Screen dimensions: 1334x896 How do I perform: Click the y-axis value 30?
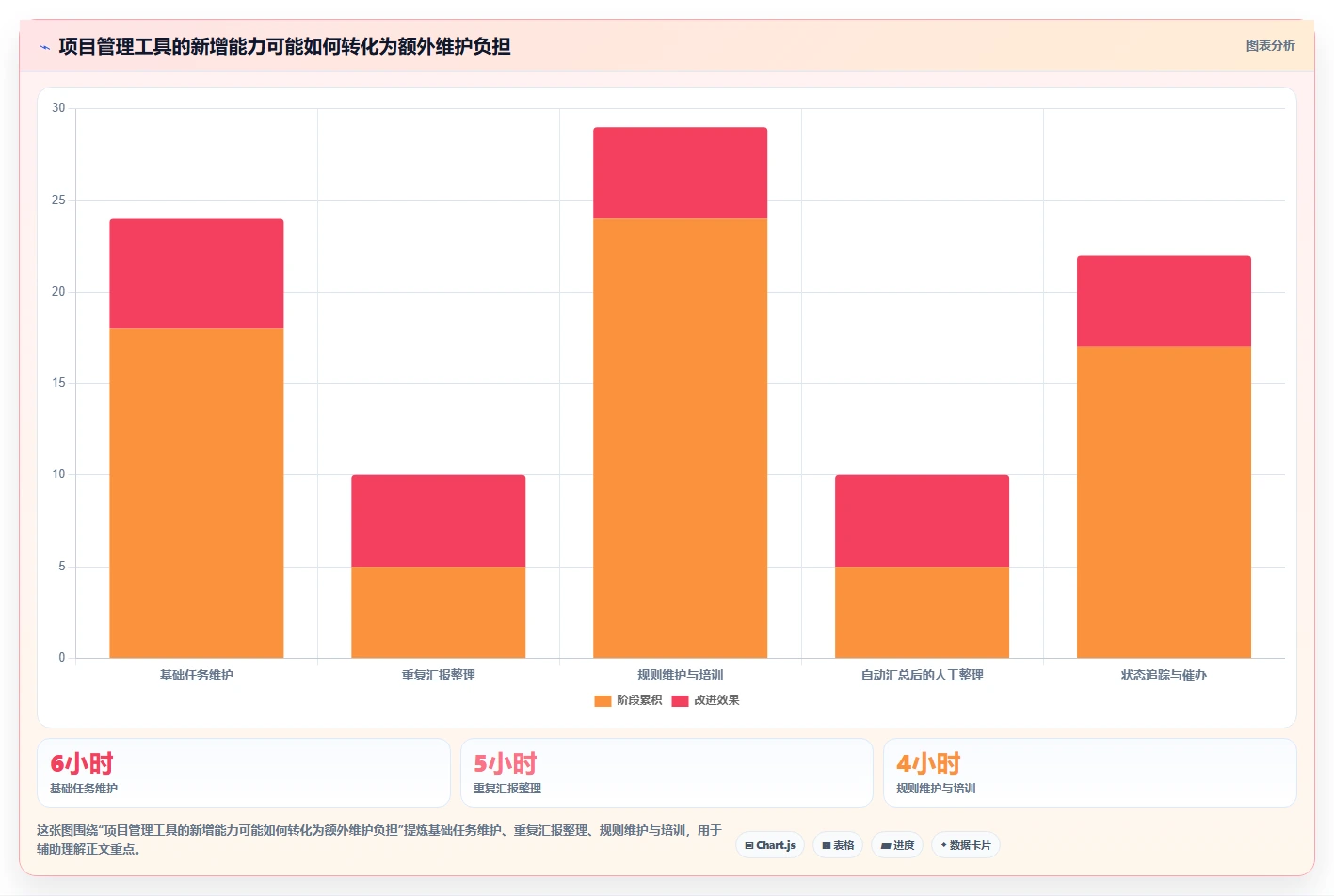tap(58, 108)
